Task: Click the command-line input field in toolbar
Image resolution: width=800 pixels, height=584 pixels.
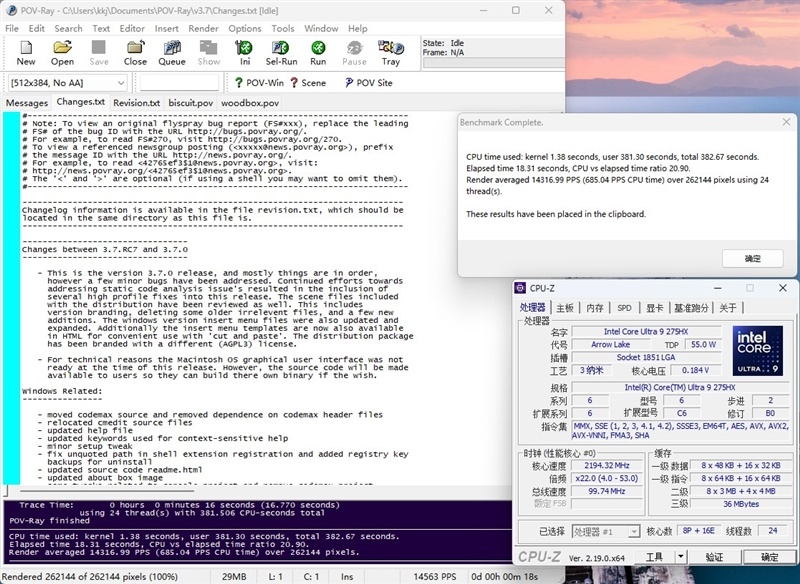Action: coord(179,83)
